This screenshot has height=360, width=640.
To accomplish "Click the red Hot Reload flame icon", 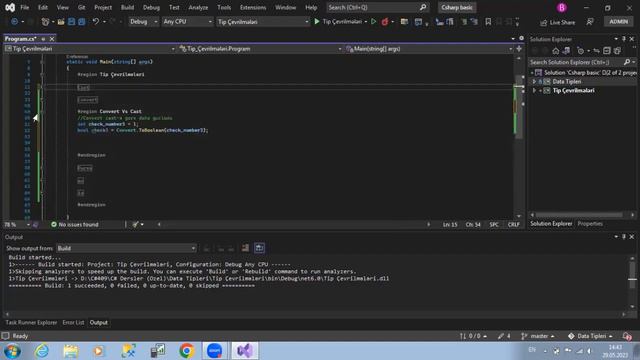I will coord(384,22).
